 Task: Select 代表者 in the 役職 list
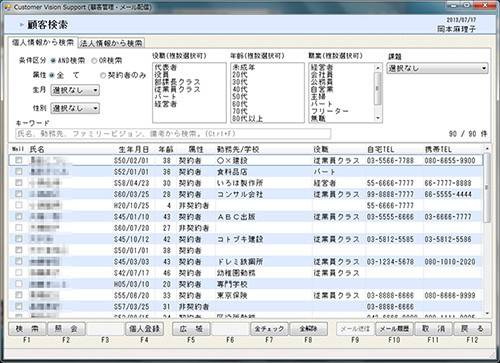click(x=166, y=67)
